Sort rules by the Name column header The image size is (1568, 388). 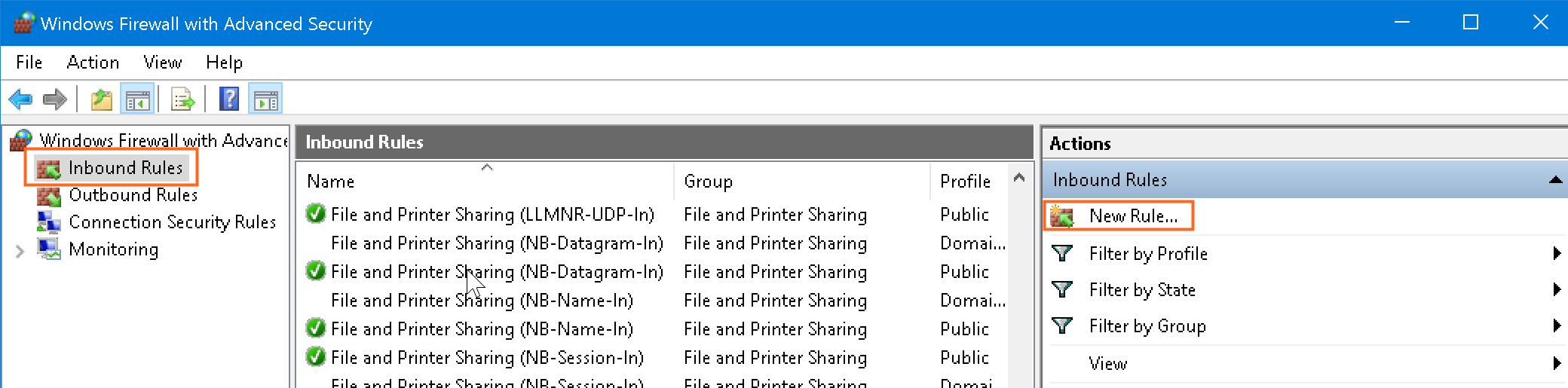330,182
